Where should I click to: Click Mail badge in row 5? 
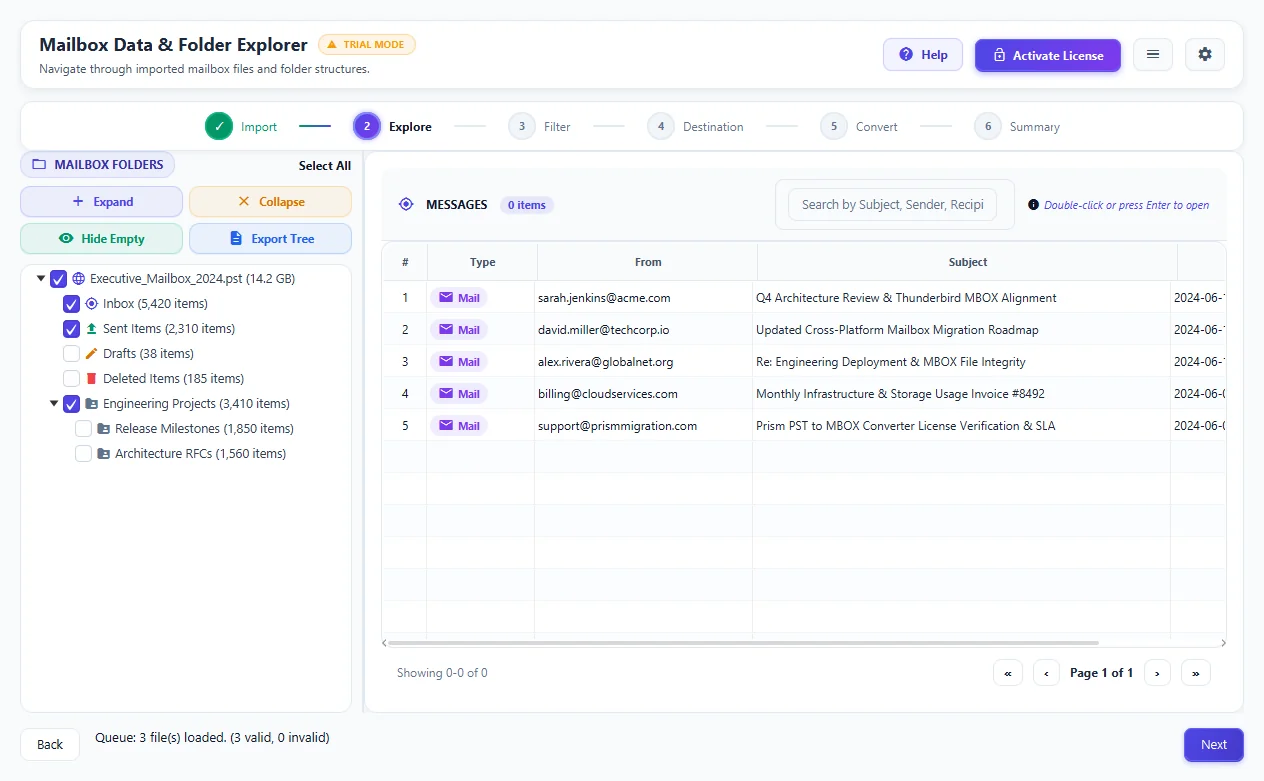tap(459, 426)
